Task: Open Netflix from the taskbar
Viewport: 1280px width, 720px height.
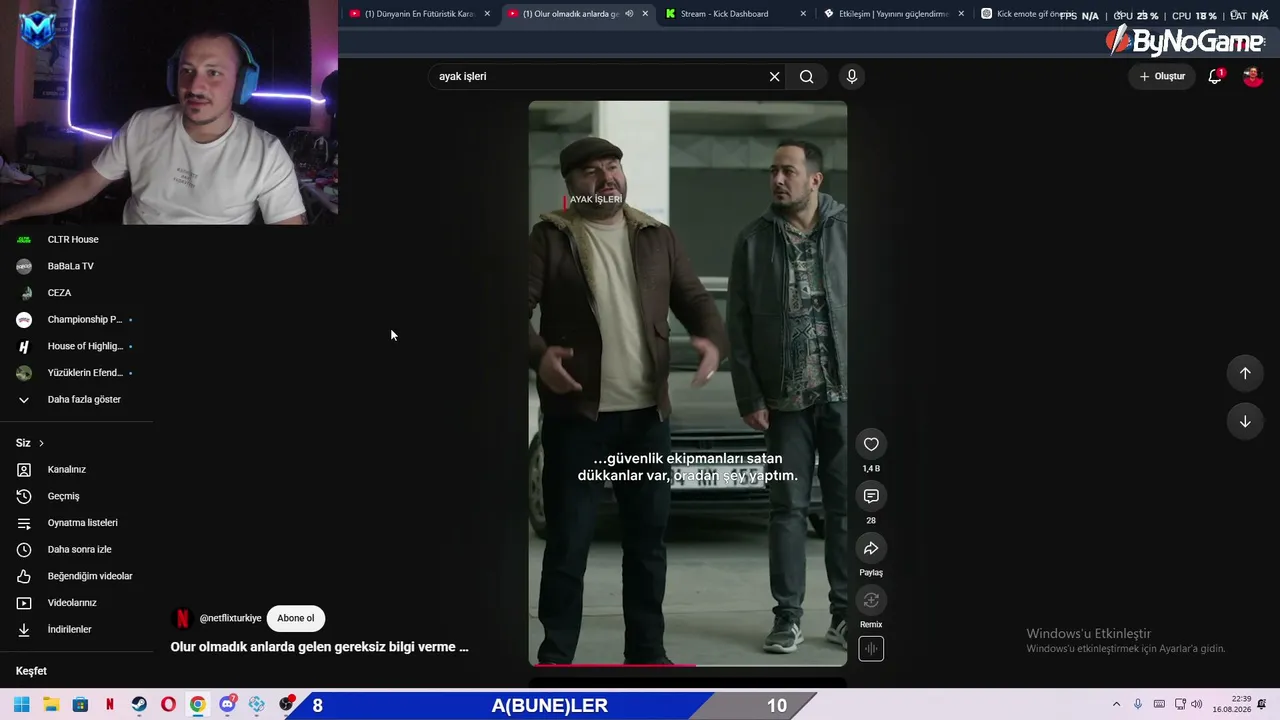Action: click(x=110, y=705)
